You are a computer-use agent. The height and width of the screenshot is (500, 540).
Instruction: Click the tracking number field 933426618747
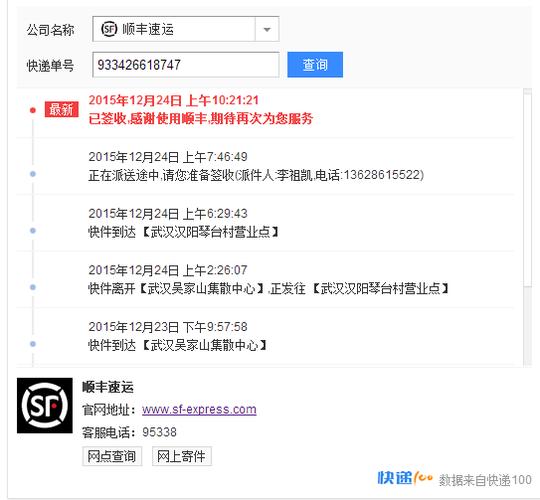(186, 65)
